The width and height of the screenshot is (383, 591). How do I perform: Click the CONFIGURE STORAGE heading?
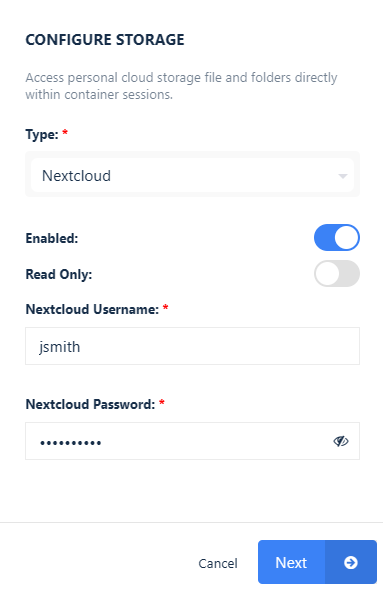point(105,40)
